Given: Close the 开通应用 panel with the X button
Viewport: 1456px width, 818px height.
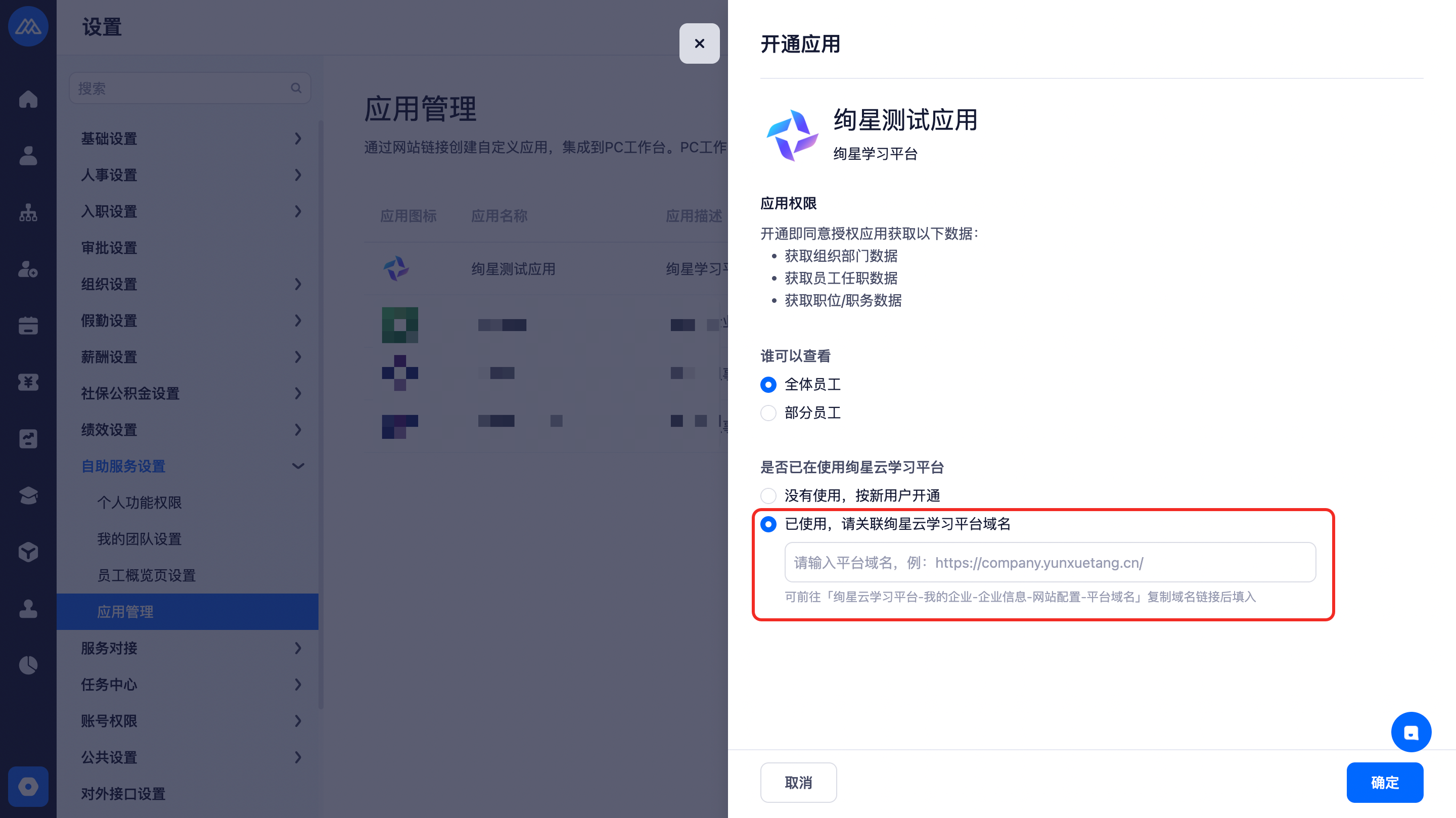Looking at the screenshot, I should tap(699, 43).
